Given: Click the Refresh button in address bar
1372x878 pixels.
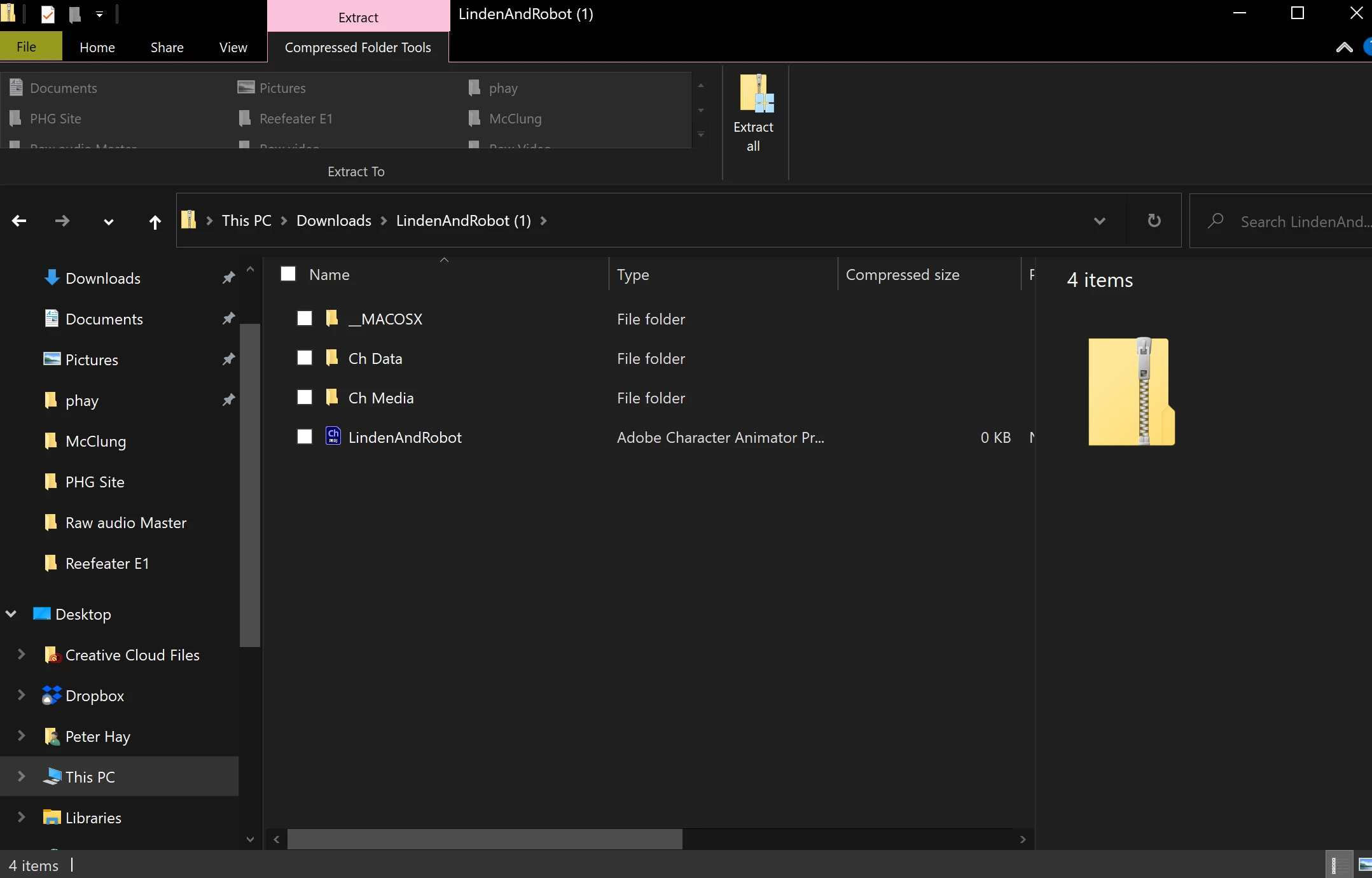Looking at the screenshot, I should tap(1154, 221).
